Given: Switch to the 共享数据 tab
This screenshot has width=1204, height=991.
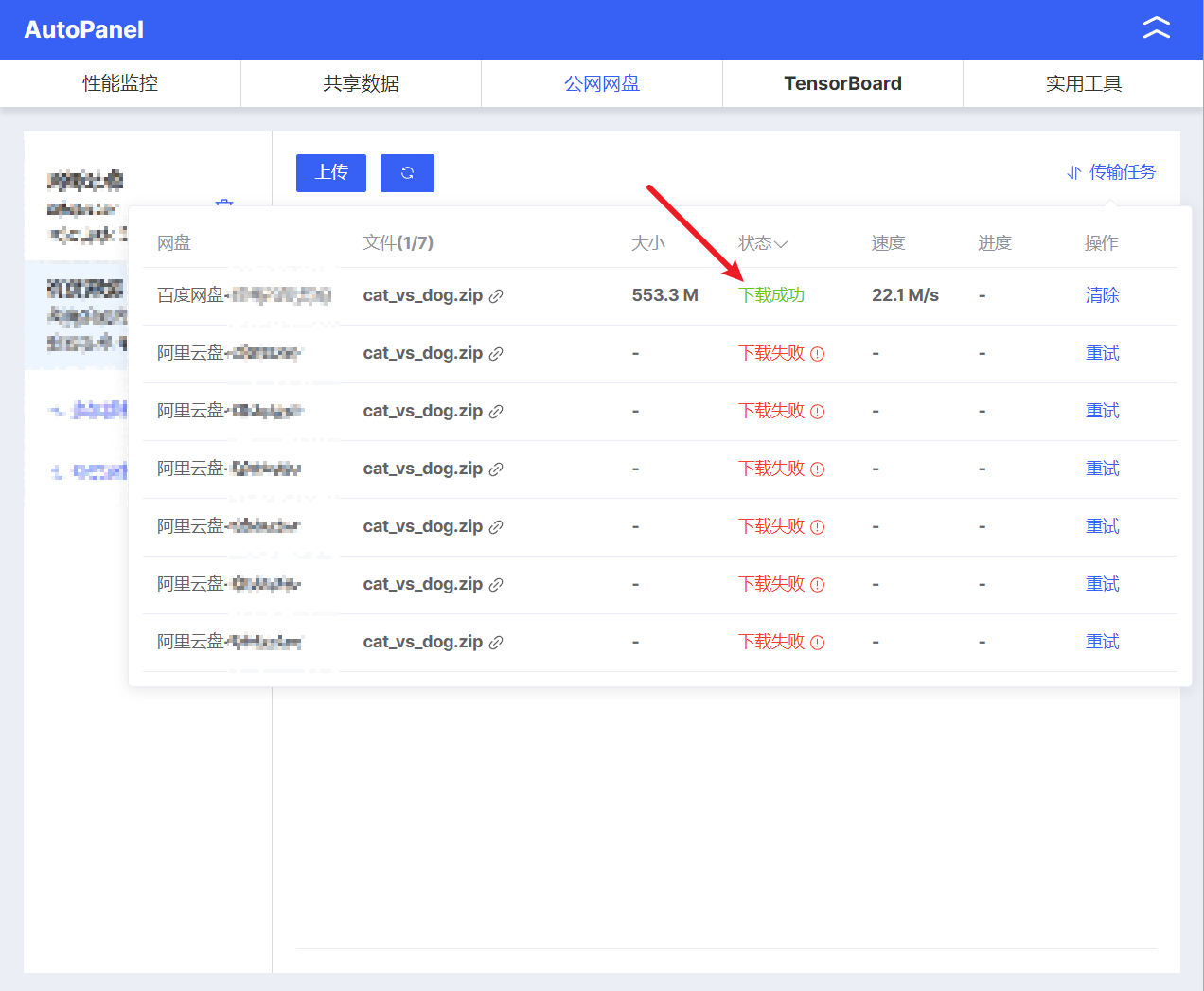Looking at the screenshot, I should click(361, 83).
